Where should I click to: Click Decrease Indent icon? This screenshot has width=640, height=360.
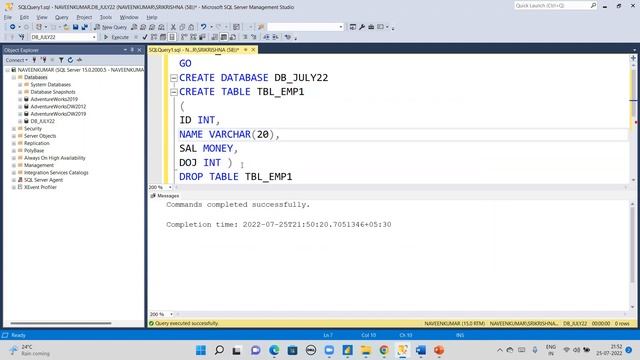[x=266, y=37]
